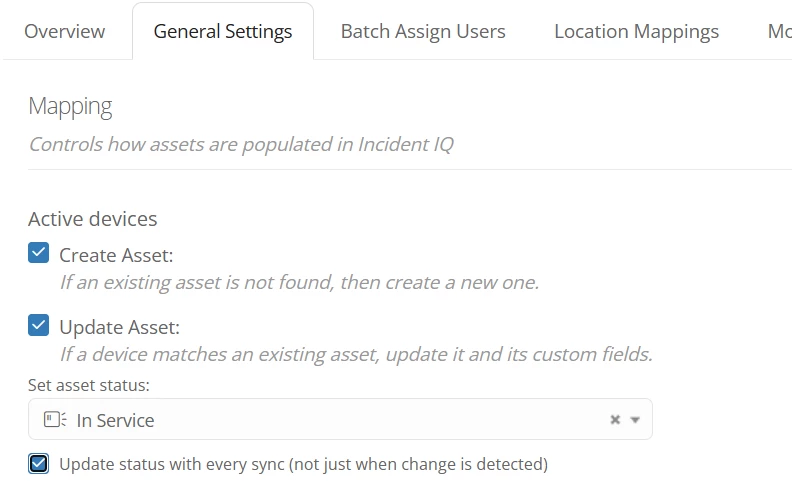Open the Batch Assign Users tab
This screenshot has height=504, width=792.
tap(423, 31)
